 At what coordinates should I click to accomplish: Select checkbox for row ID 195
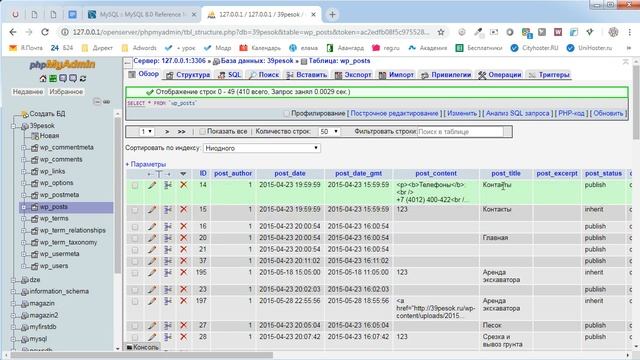click(135, 273)
